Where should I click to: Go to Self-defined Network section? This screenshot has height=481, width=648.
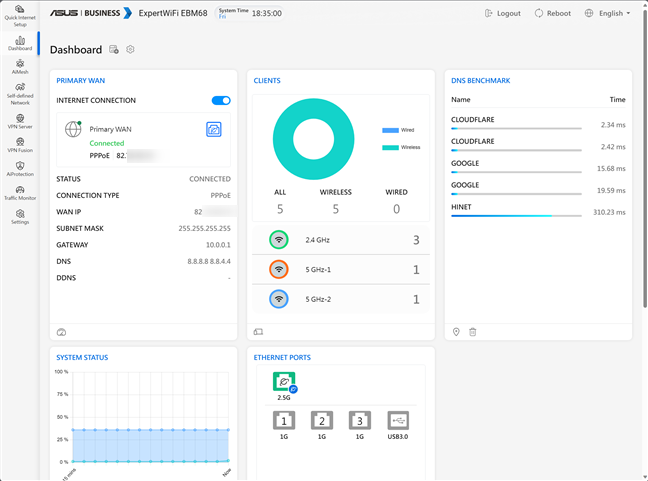(x=20, y=94)
